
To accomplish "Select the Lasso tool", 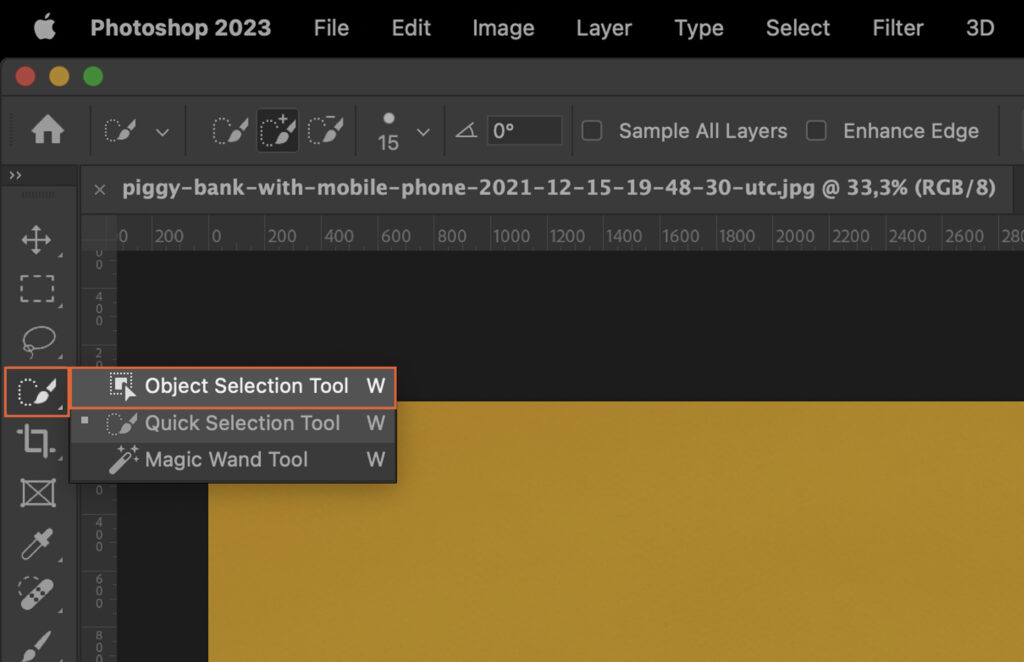I will pyautogui.click(x=37, y=340).
